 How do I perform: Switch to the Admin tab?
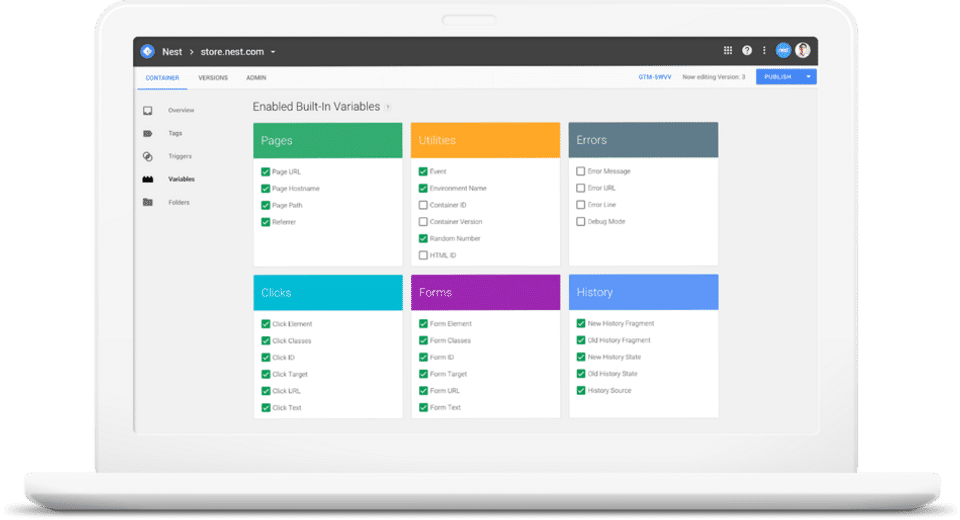[256, 78]
